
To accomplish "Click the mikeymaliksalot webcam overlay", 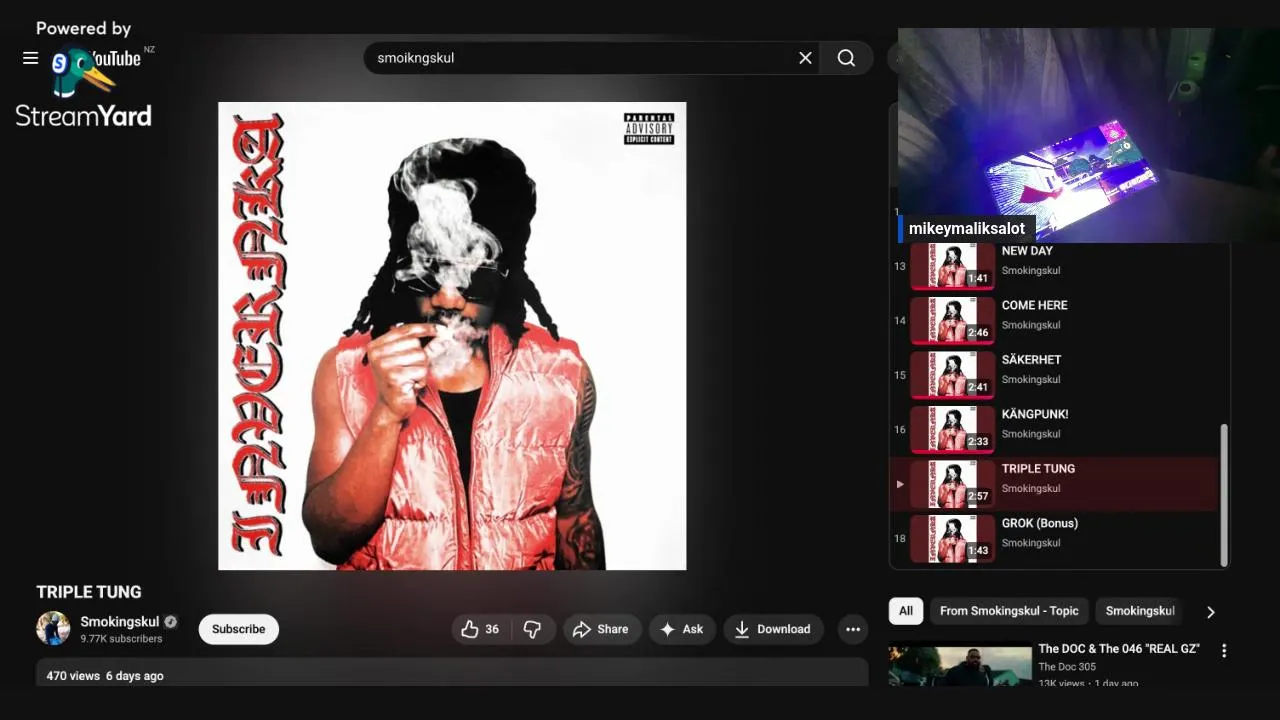I will (x=1088, y=135).
